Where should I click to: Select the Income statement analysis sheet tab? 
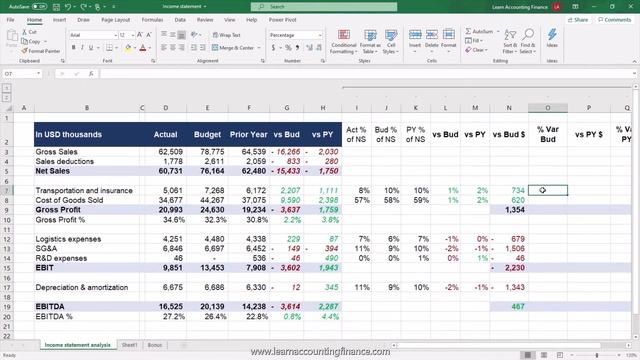click(x=78, y=345)
